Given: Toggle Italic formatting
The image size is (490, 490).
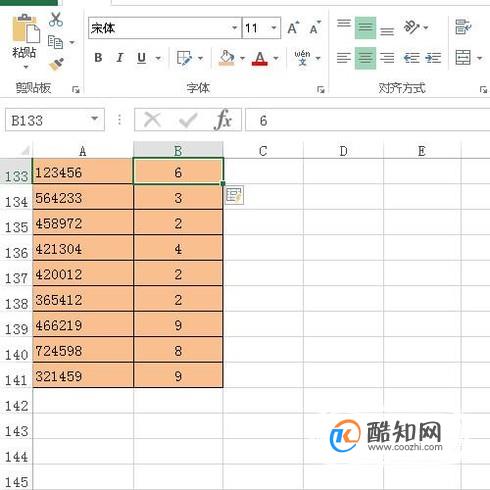Looking at the screenshot, I should pos(120,58).
